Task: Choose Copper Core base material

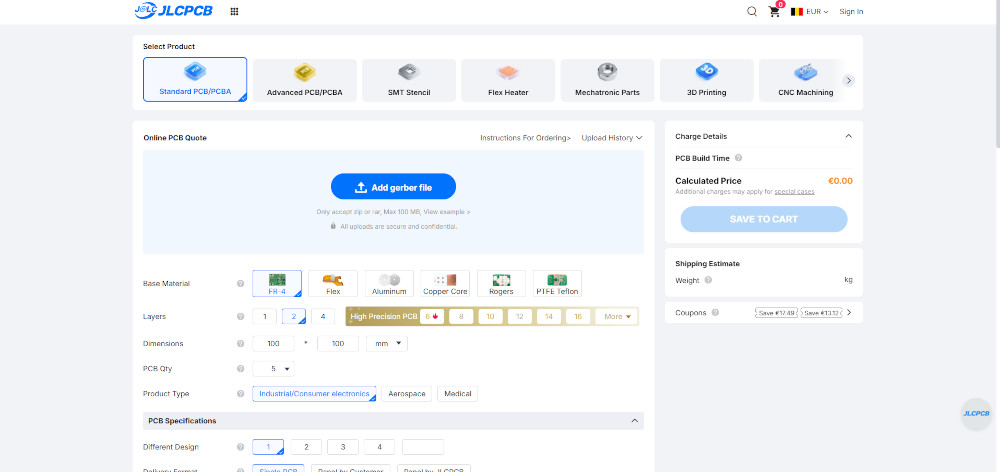Action: [445, 283]
